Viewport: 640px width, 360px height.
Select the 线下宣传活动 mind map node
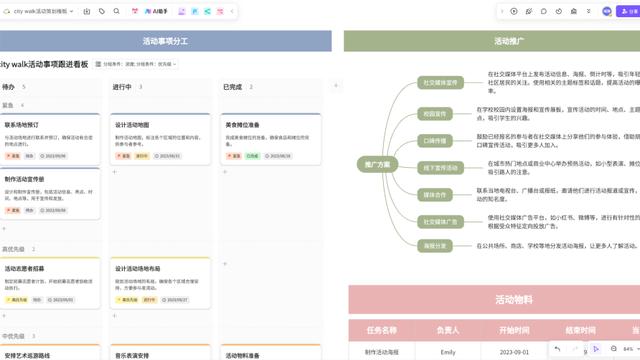(440, 168)
